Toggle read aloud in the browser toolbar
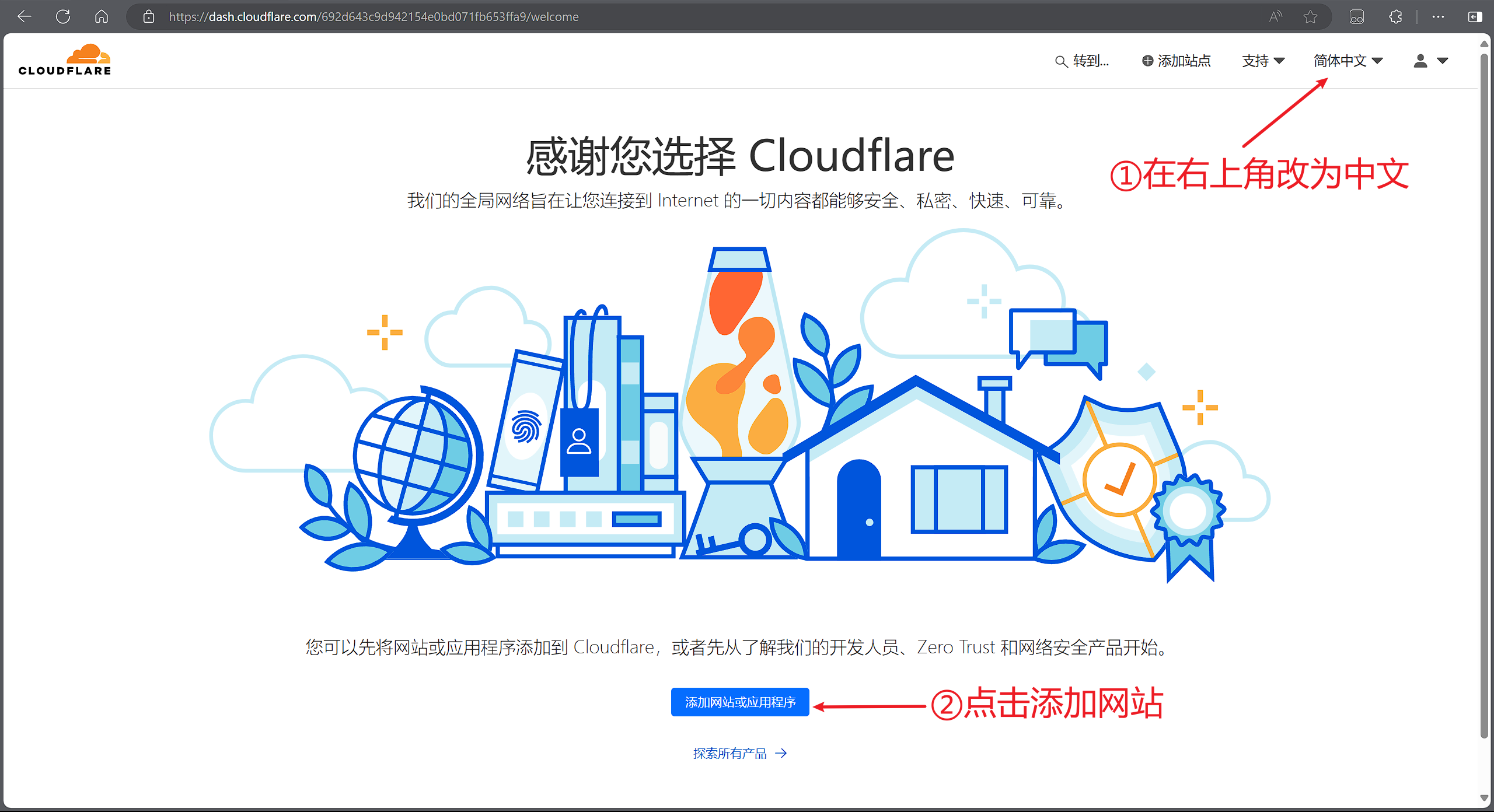The height and width of the screenshot is (812, 1494). tap(1275, 16)
